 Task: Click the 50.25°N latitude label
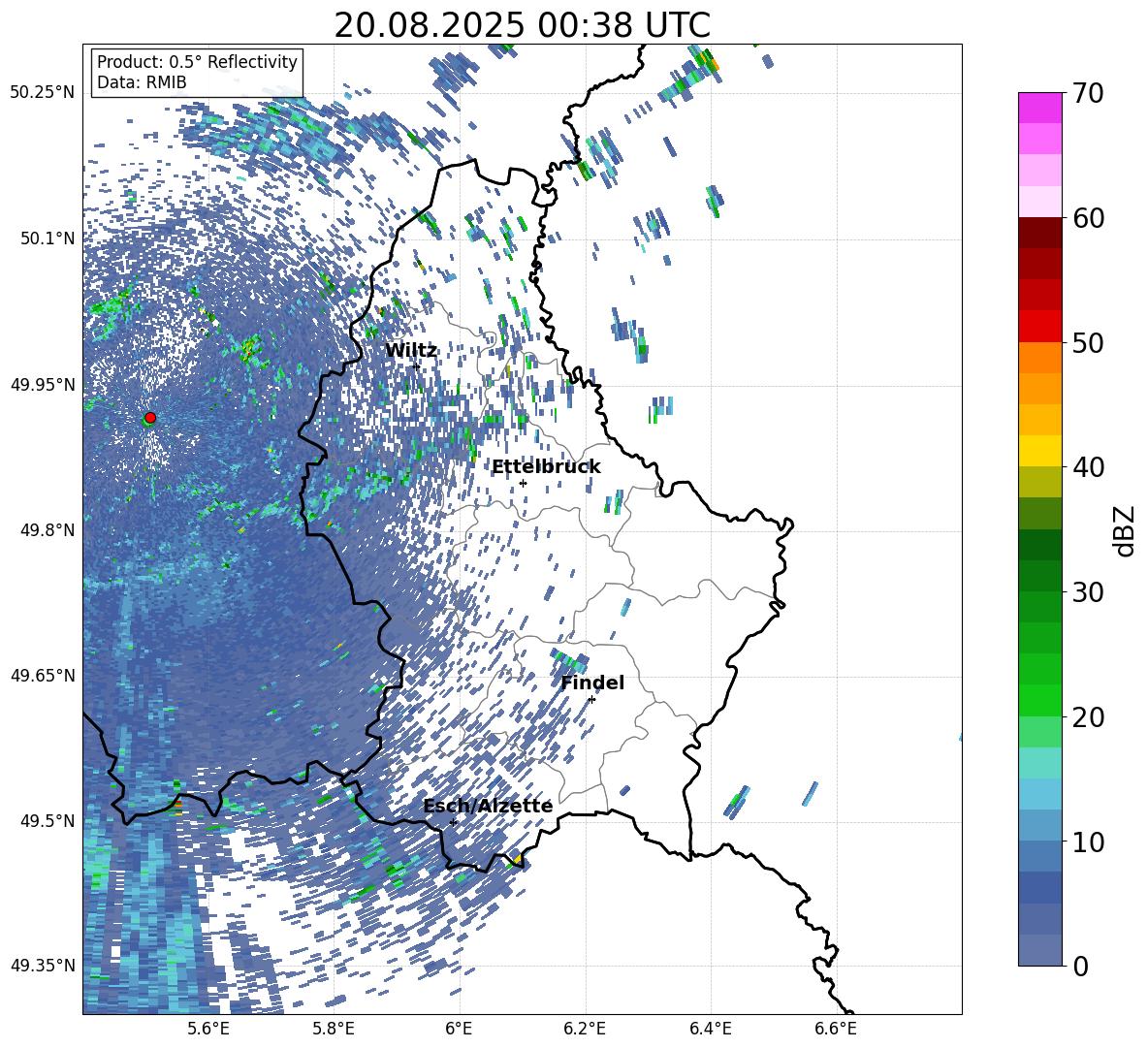click(x=43, y=92)
